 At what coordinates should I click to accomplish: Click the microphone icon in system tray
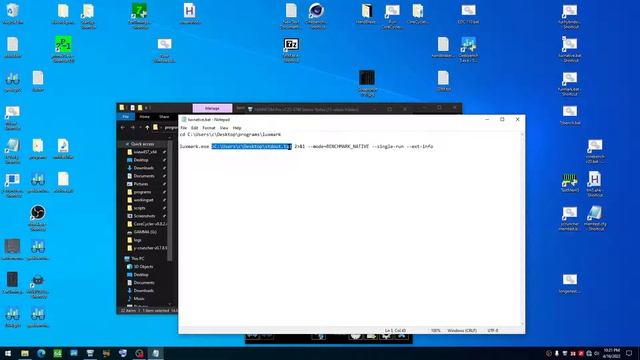point(557,353)
